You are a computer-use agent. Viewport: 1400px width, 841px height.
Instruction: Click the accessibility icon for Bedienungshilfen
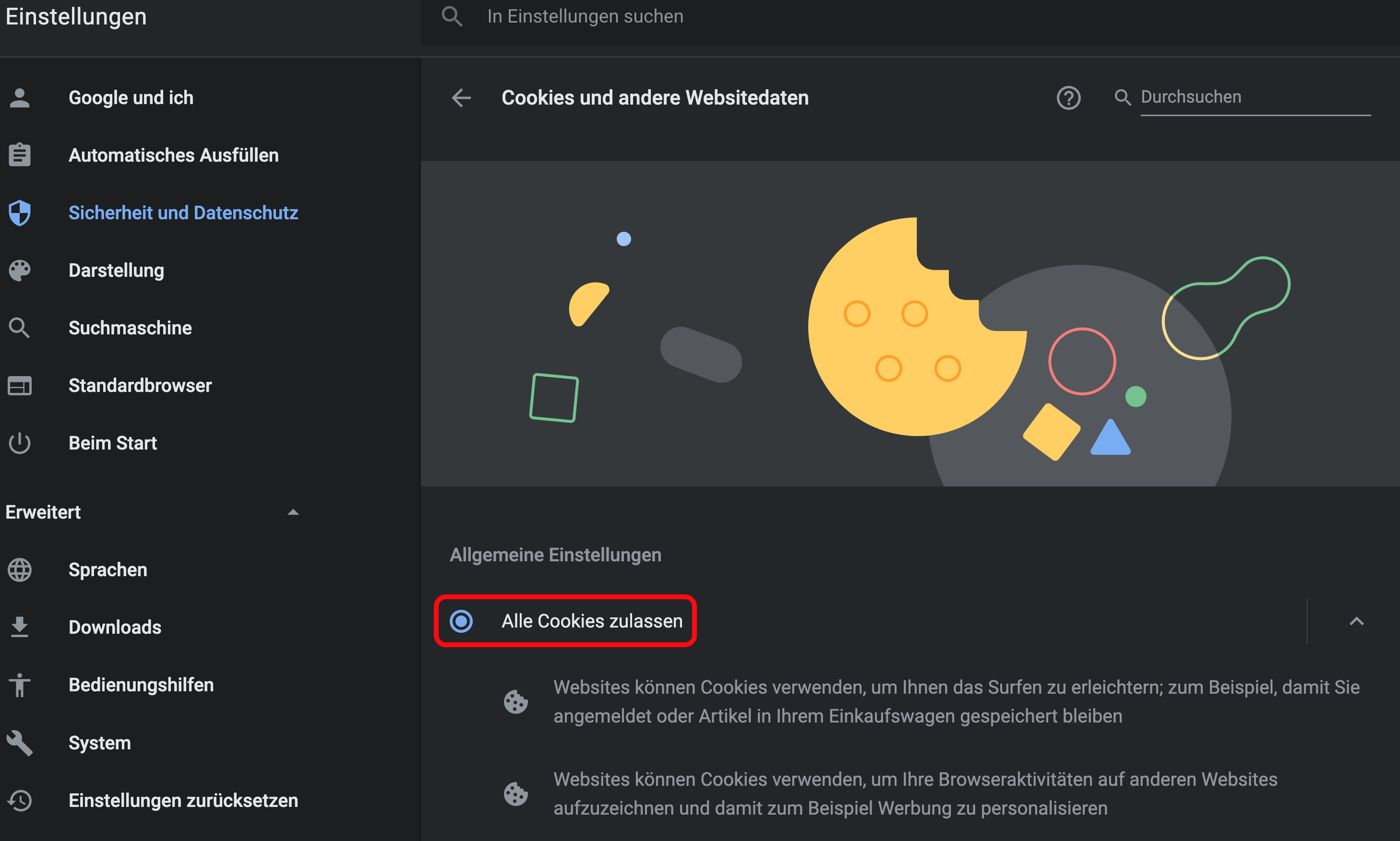20,685
